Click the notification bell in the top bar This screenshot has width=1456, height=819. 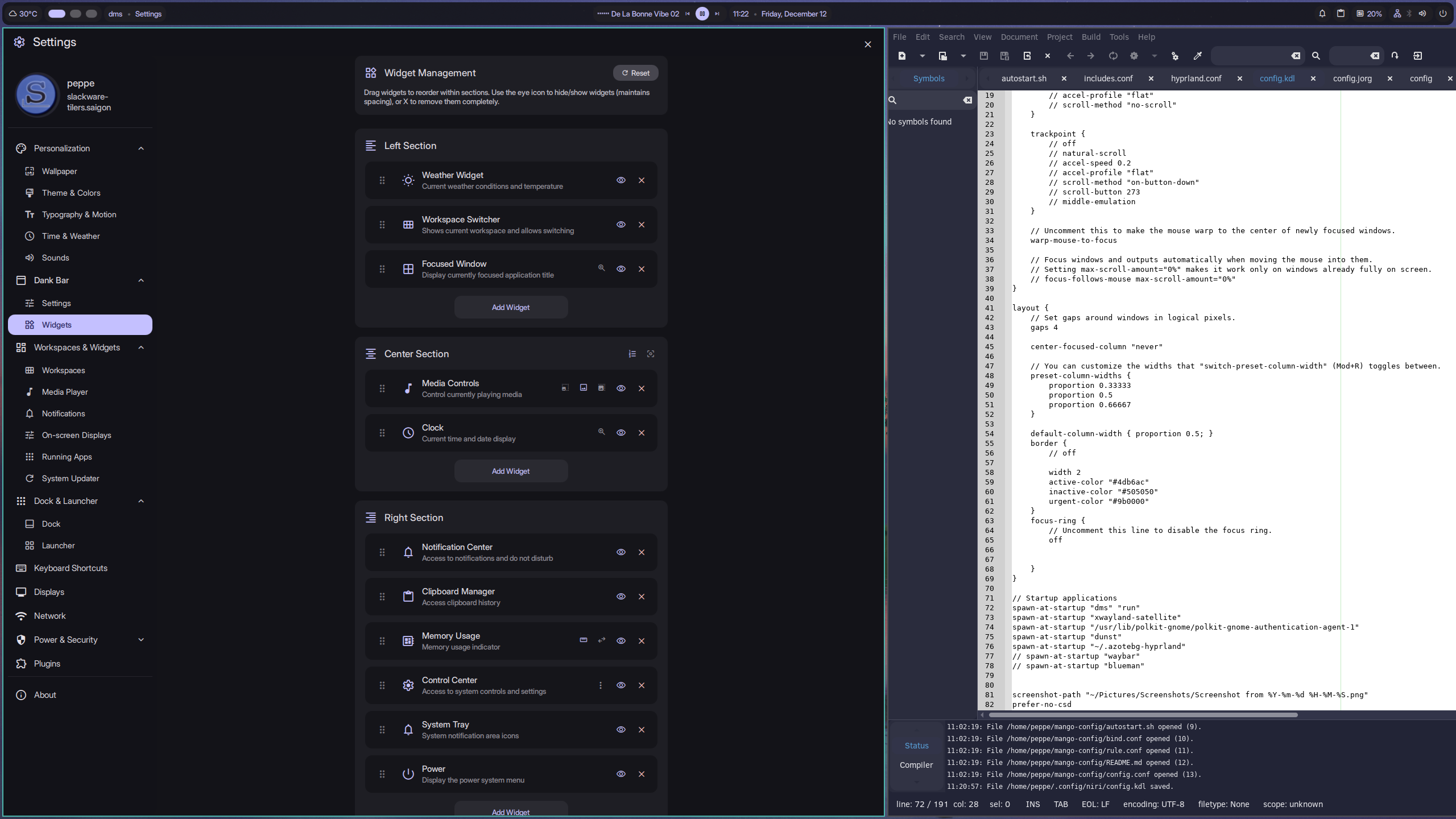click(x=1322, y=14)
